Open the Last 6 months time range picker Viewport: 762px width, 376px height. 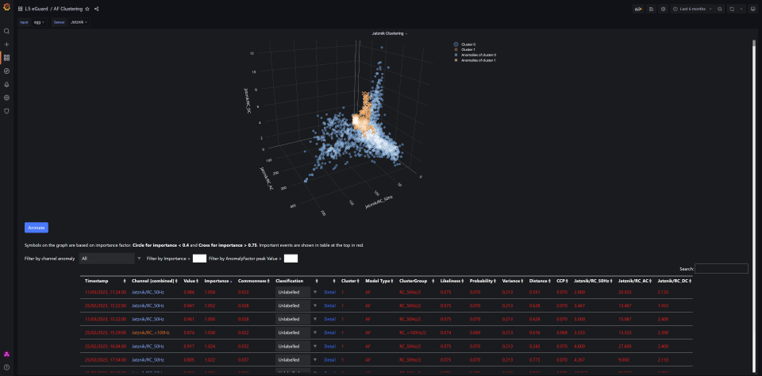(x=692, y=9)
